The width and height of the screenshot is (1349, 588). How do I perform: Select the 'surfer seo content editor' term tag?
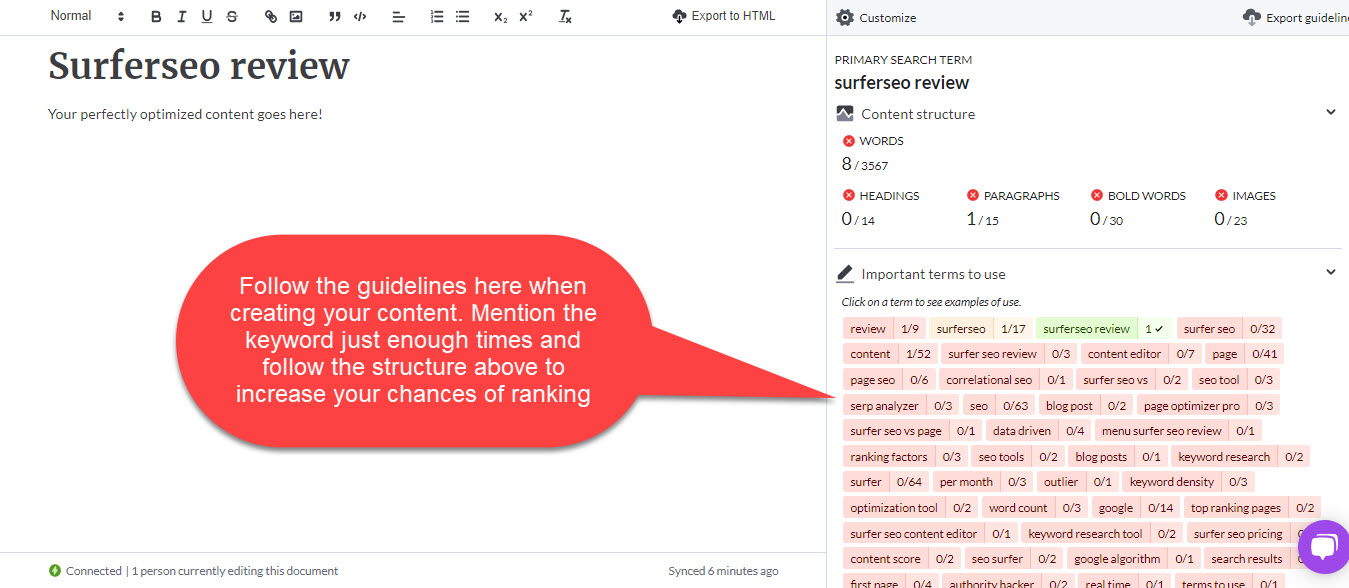pos(931,534)
